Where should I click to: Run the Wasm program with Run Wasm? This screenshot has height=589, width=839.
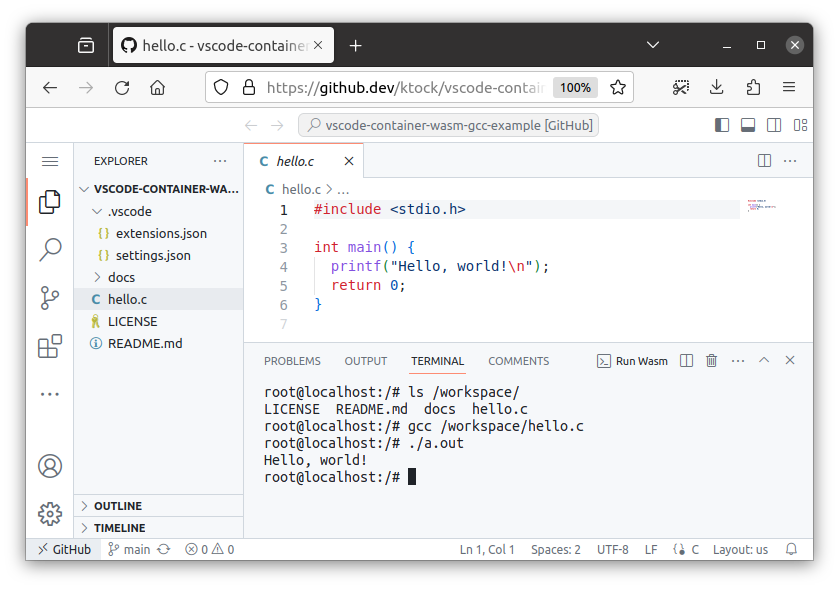click(633, 361)
